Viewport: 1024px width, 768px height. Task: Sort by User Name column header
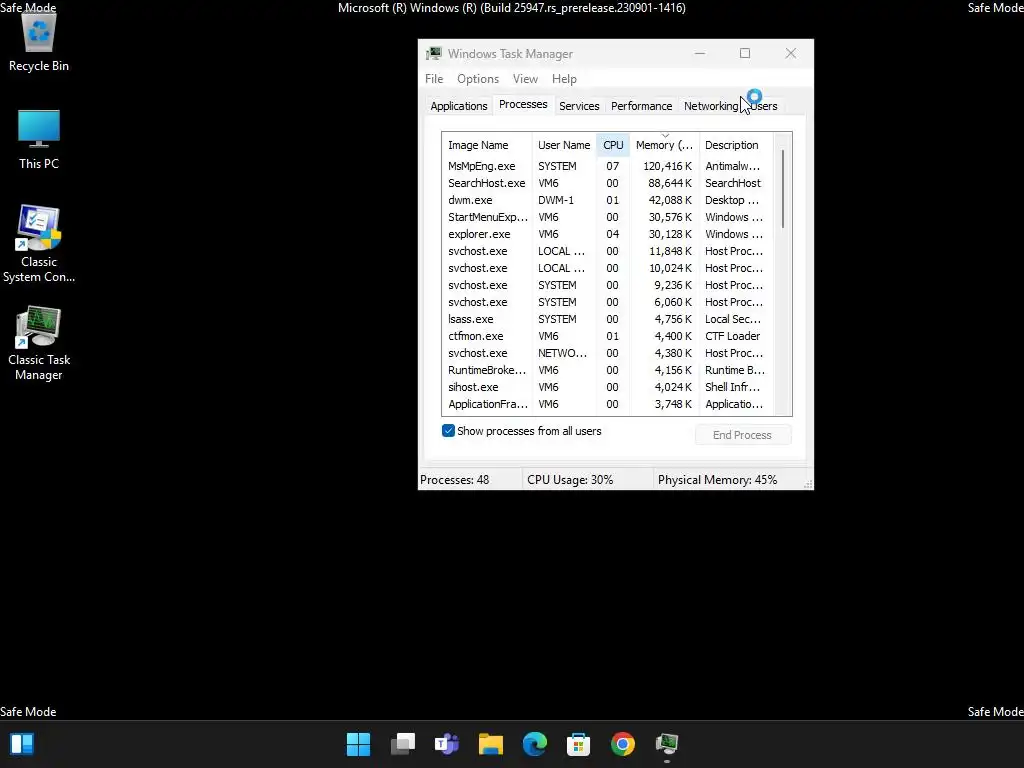click(564, 145)
